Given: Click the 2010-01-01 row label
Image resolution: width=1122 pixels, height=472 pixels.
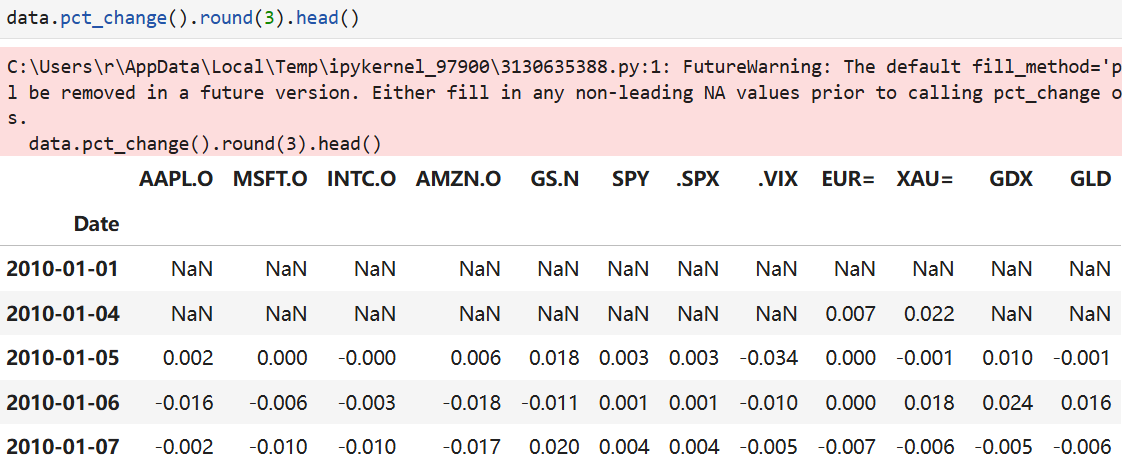Looking at the screenshot, I should click(x=62, y=269).
